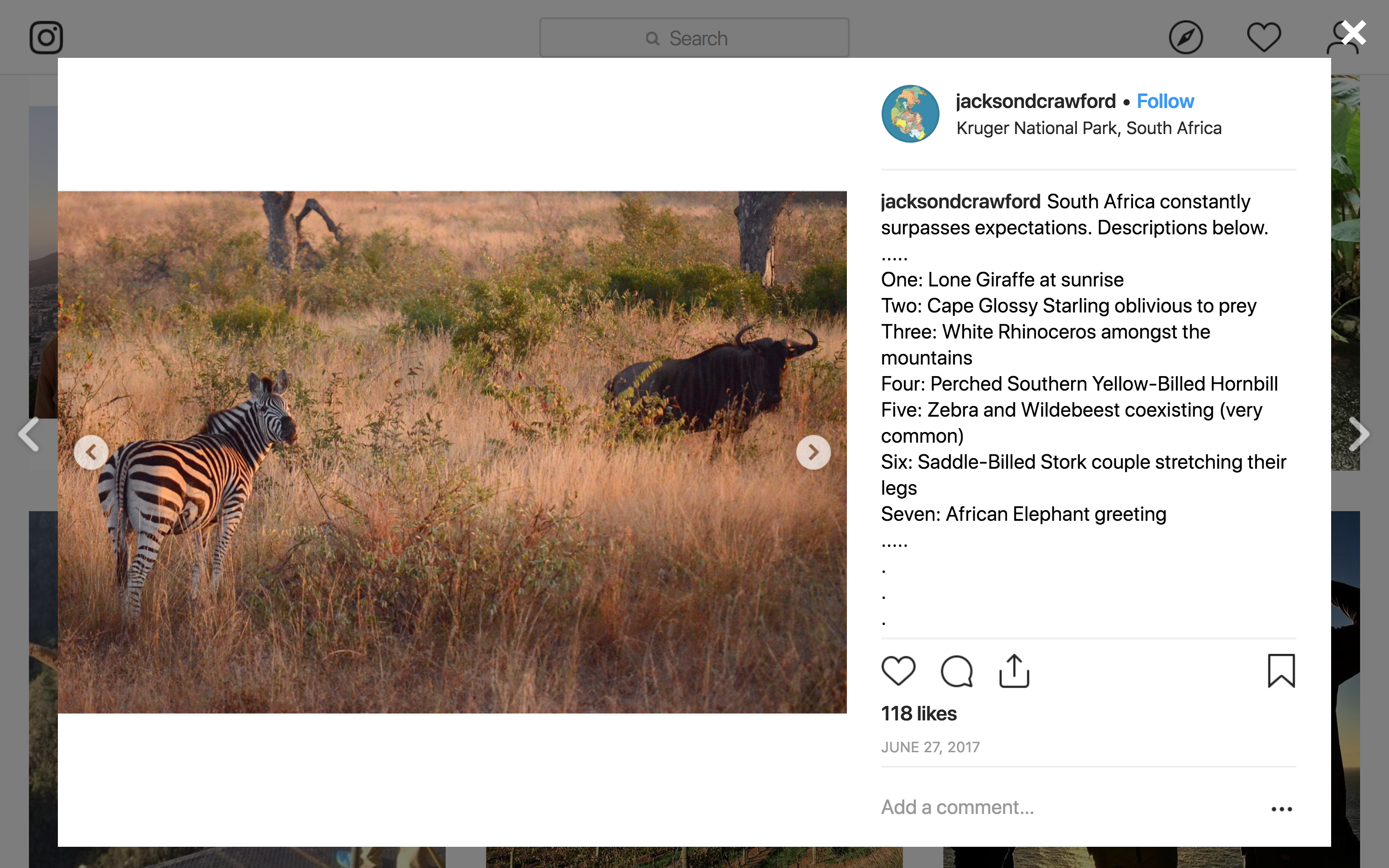1389x868 pixels.
Task: Share the post via share icon
Action: point(1014,670)
